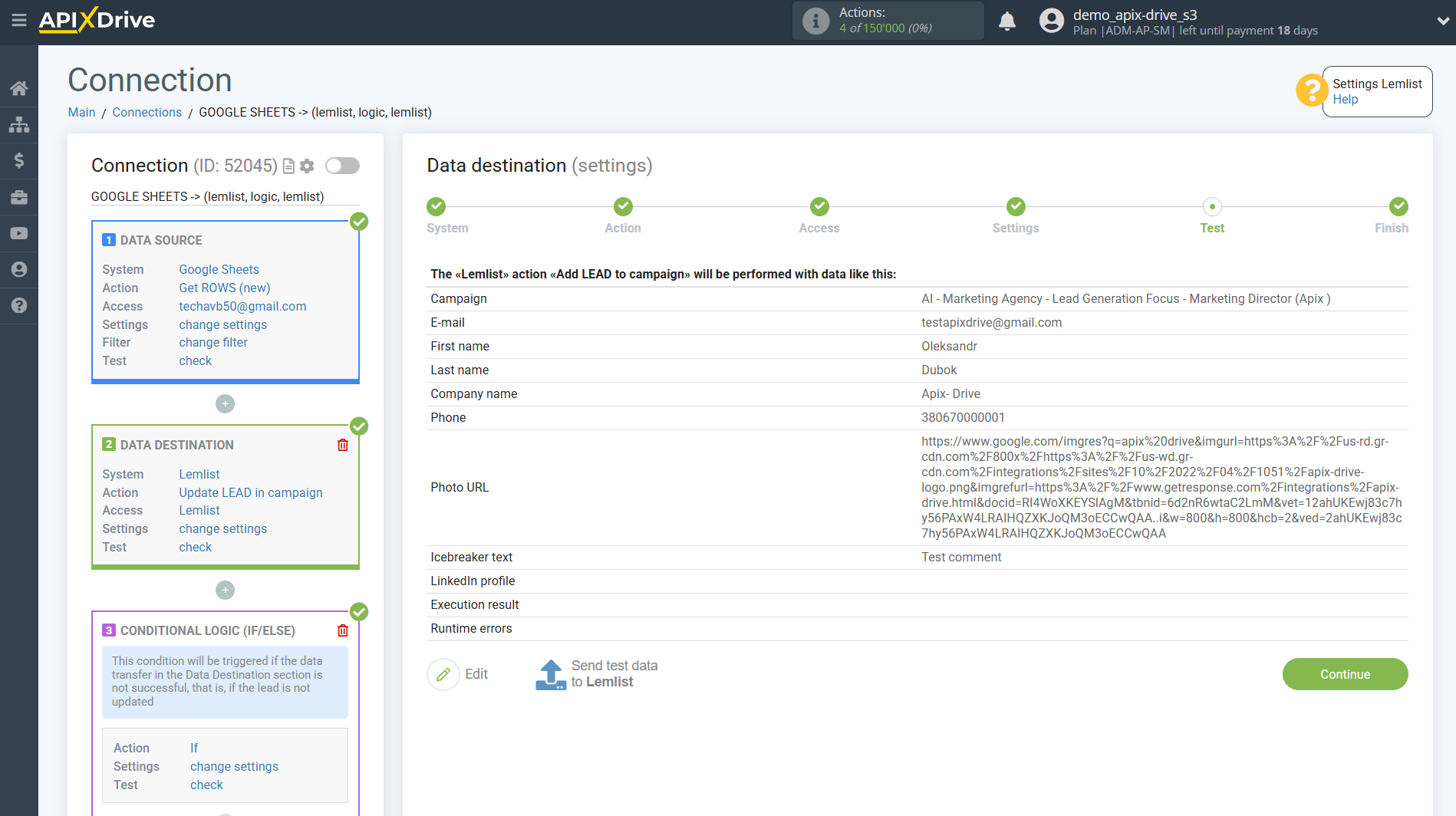Click the Send test data to Lemlist label
This screenshot has height=816, width=1456.
(x=614, y=674)
